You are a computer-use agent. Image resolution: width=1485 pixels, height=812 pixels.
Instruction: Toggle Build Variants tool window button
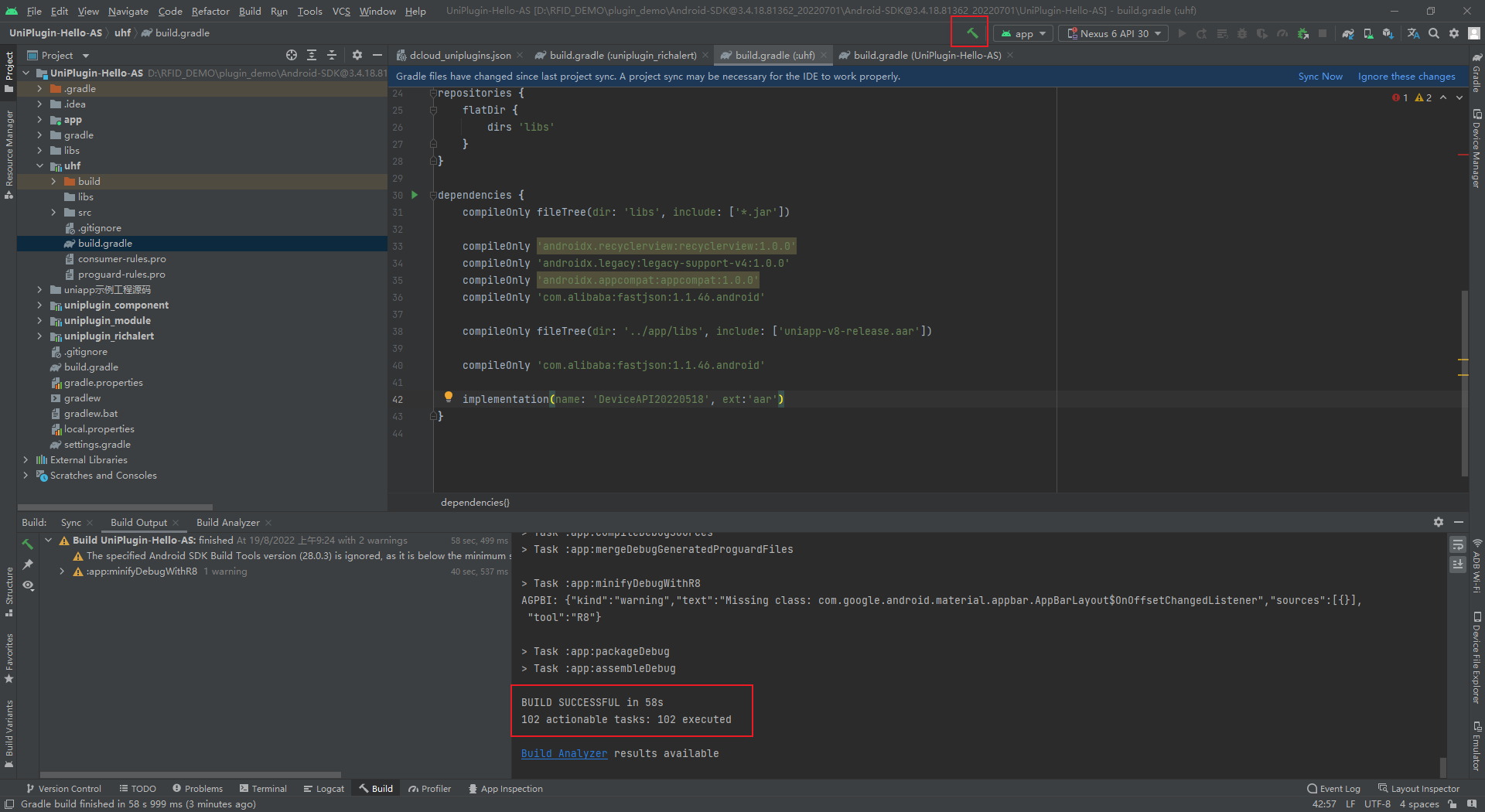(9, 734)
